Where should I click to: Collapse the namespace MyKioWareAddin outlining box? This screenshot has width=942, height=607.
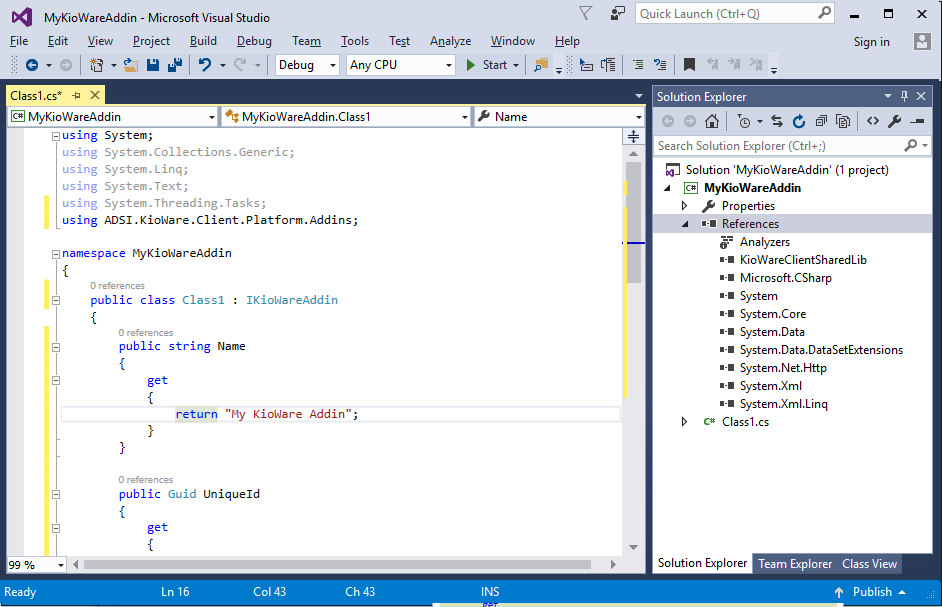pyautogui.click(x=56, y=254)
